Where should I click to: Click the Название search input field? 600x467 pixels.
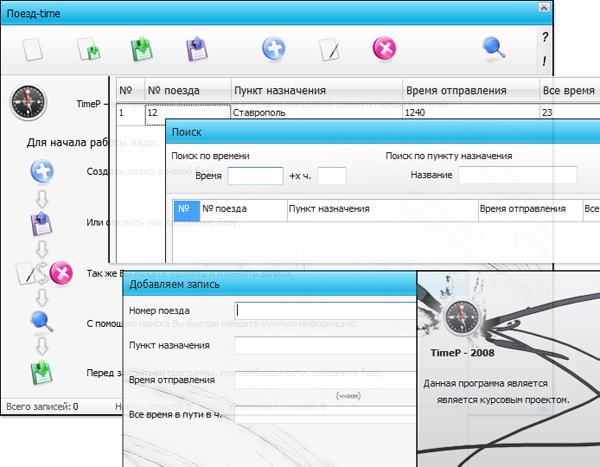click(518, 175)
